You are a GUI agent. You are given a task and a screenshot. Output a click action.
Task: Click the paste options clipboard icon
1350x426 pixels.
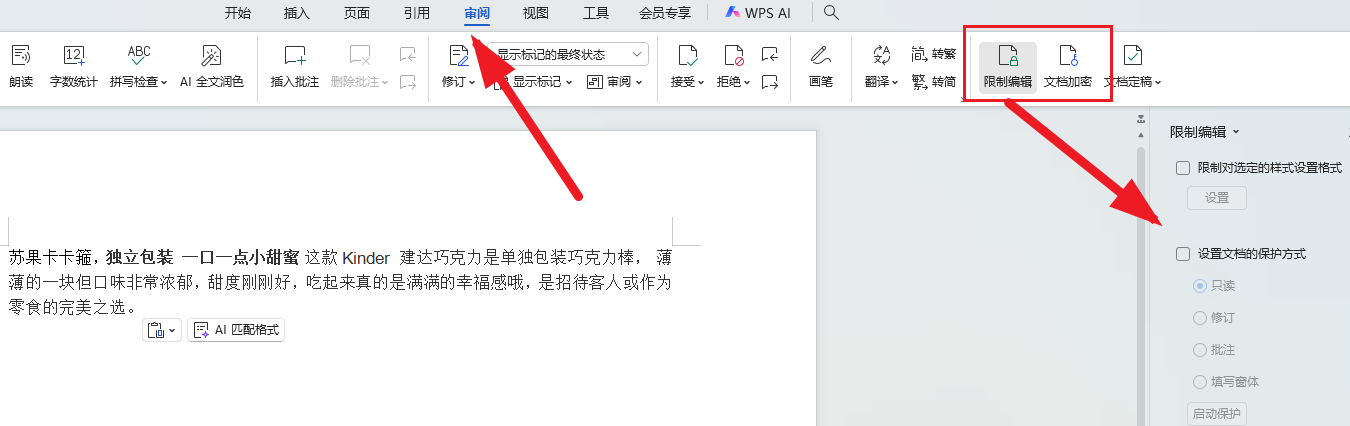pyautogui.click(x=155, y=330)
